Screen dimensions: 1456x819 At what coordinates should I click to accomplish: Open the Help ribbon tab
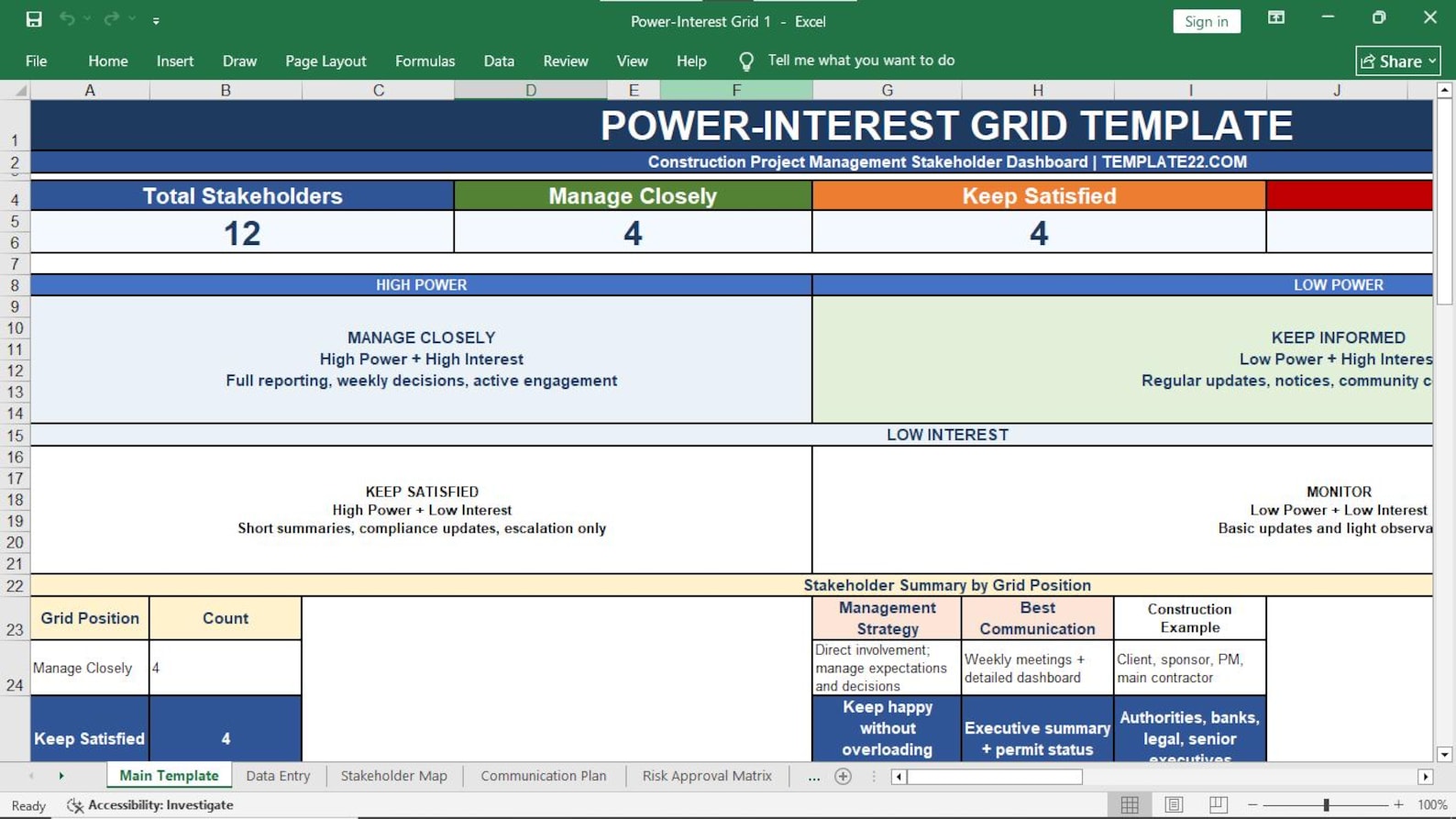(691, 61)
